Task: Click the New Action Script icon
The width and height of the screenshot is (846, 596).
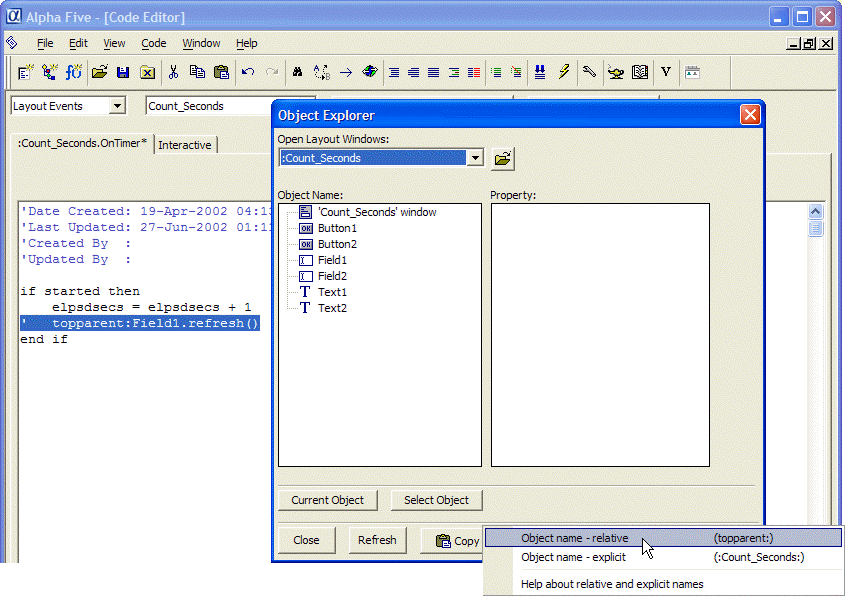Action: pos(49,72)
